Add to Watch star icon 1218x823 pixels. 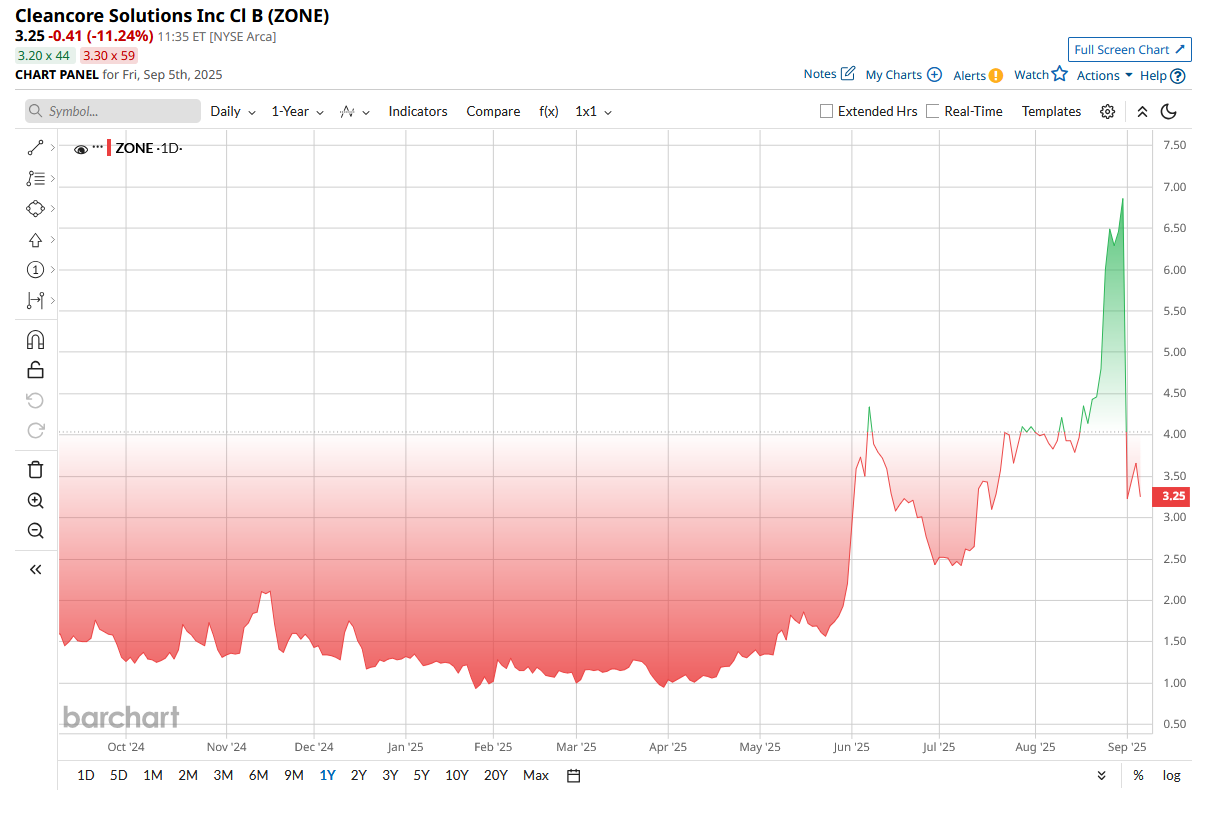point(1060,74)
